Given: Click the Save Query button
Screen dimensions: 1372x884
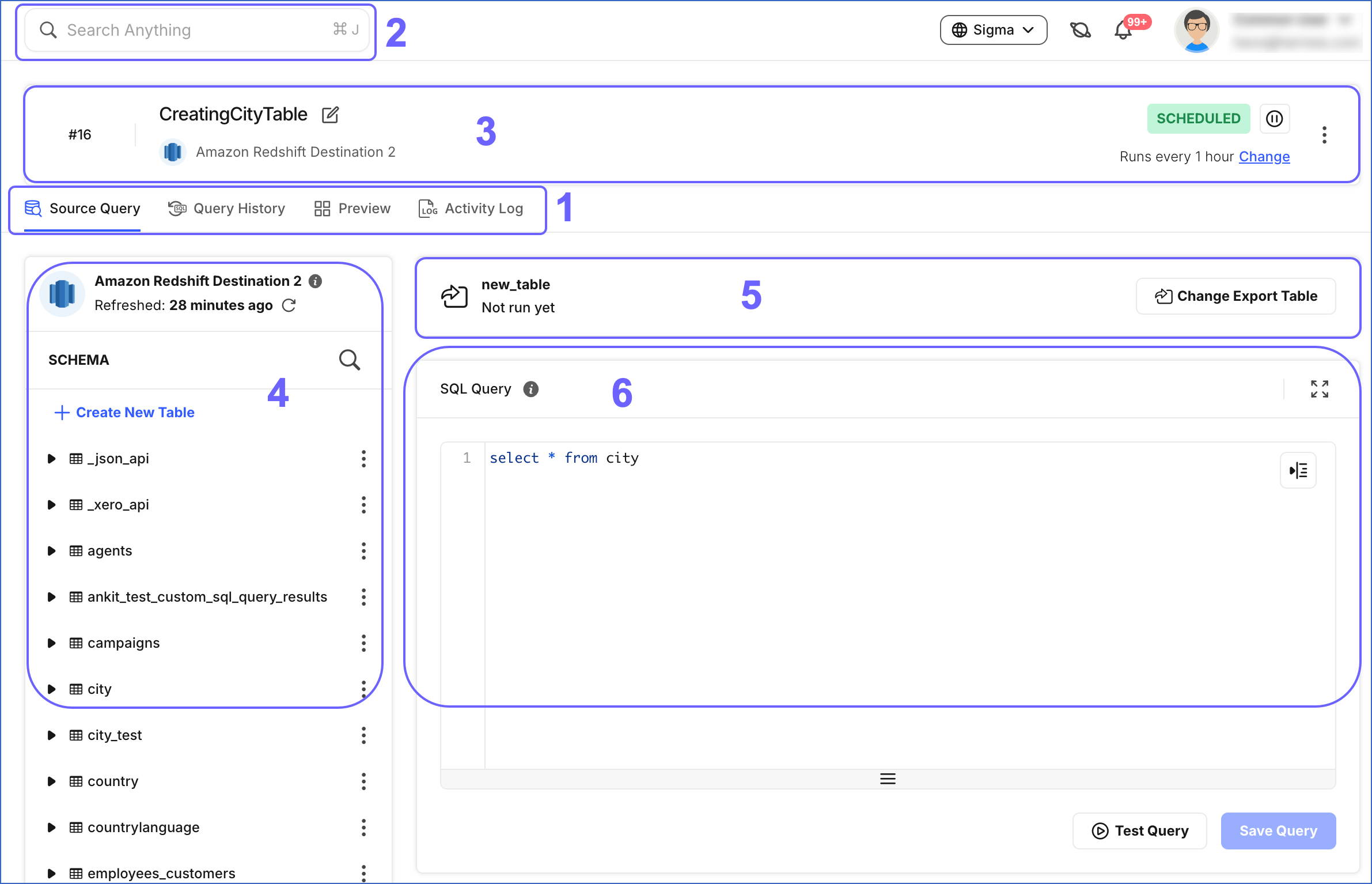Looking at the screenshot, I should coord(1278,830).
